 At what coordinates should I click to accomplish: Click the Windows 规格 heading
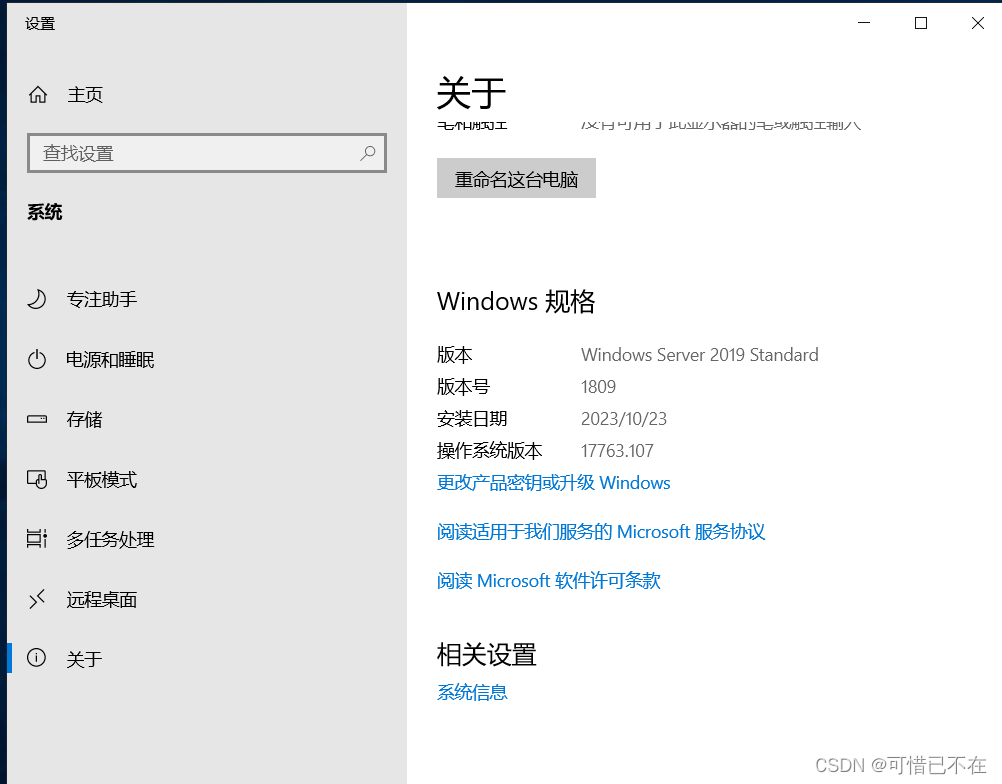(516, 301)
